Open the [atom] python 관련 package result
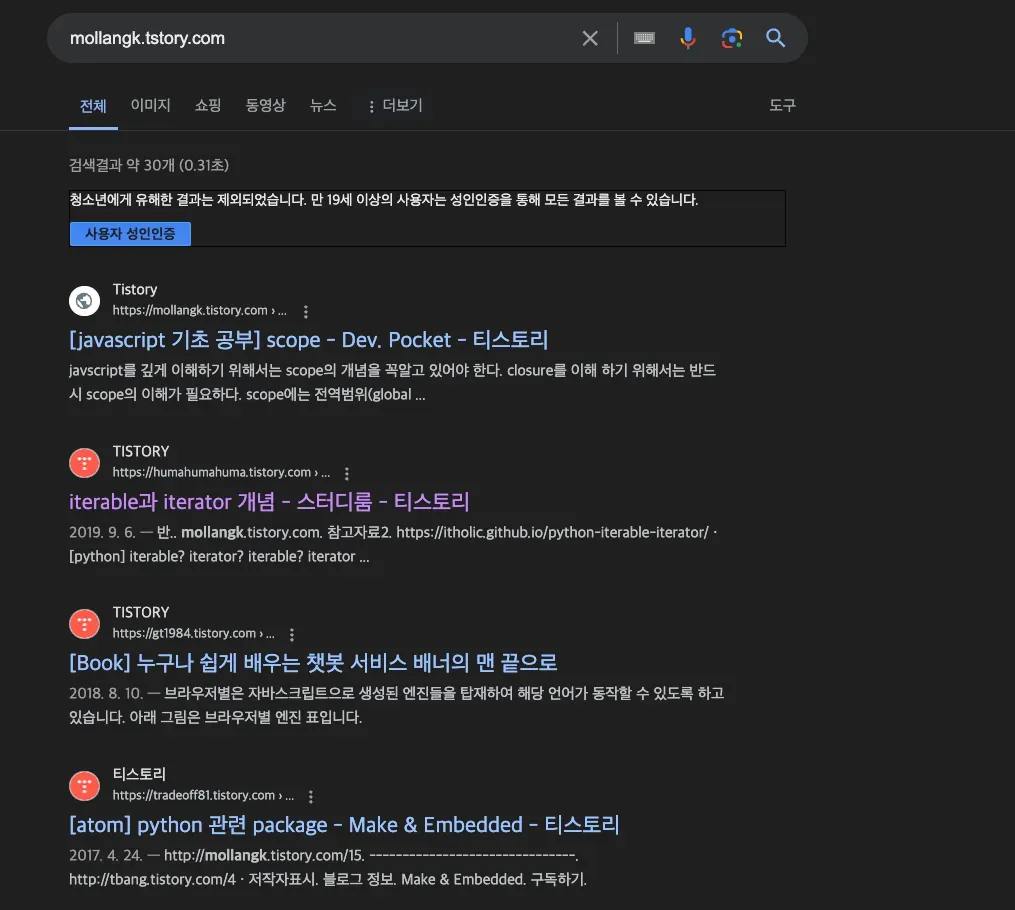This screenshot has height=910, width=1015. point(344,825)
